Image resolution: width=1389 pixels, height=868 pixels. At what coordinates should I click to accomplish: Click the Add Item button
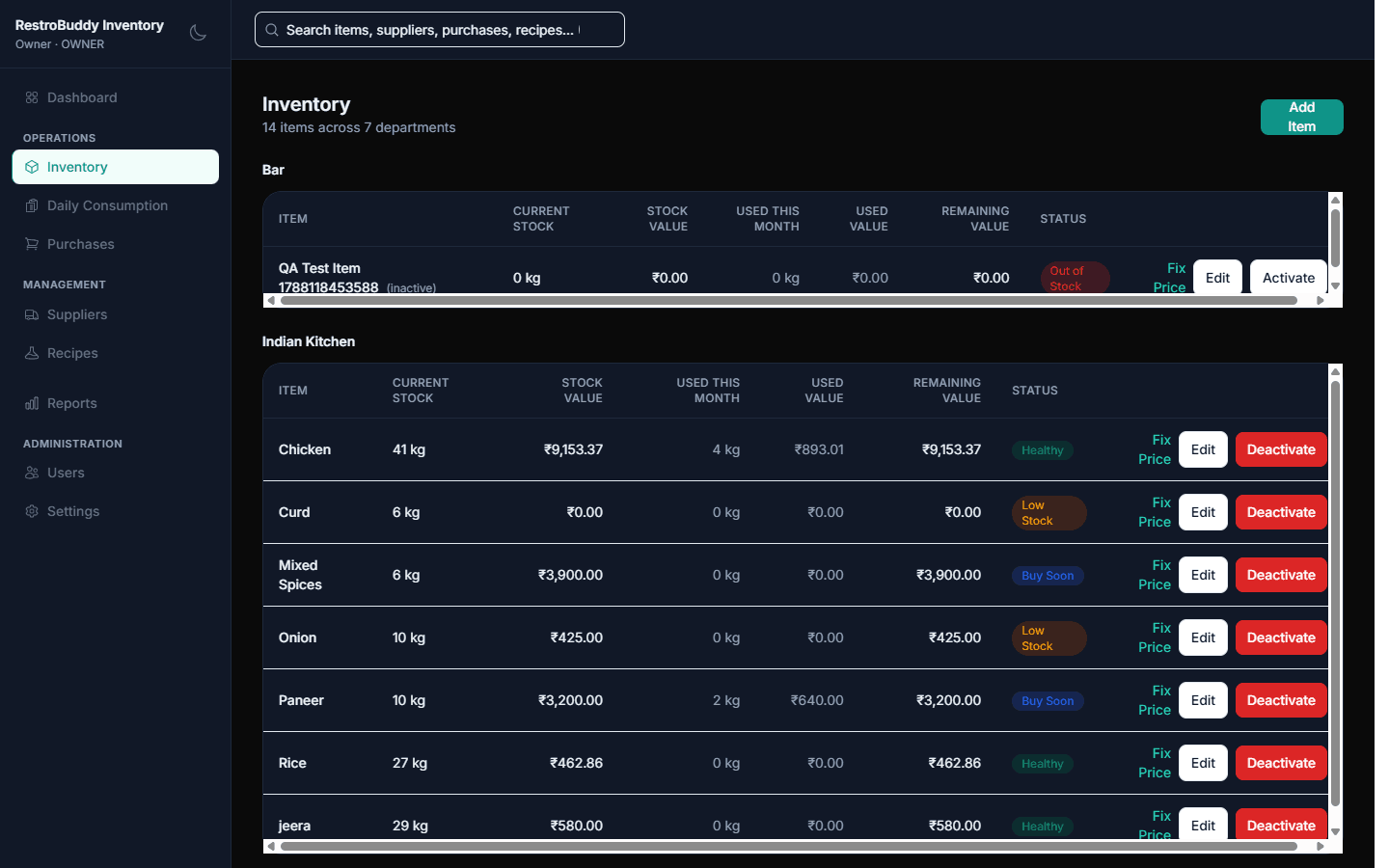coord(1301,117)
